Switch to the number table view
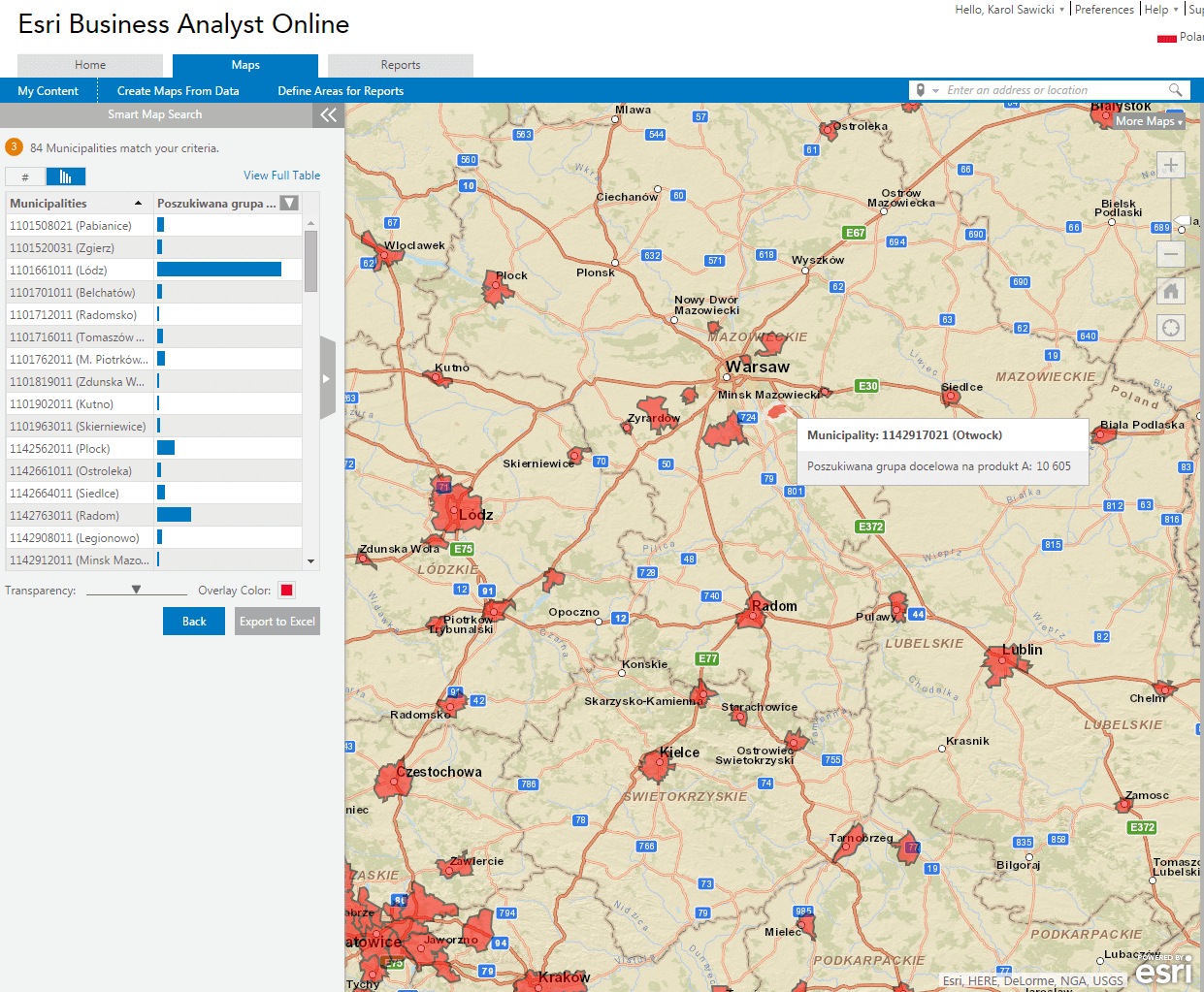Viewport: 1204px width, 992px height. point(25,176)
